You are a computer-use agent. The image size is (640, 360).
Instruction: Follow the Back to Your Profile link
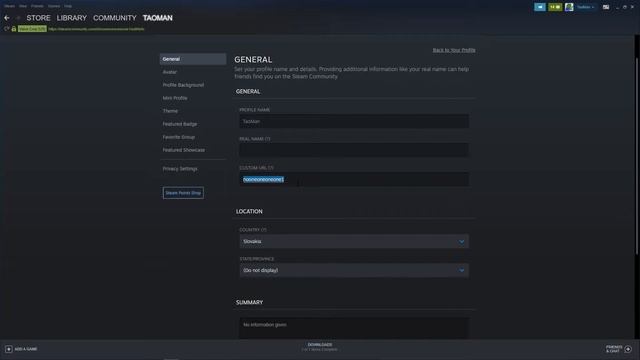click(x=454, y=50)
